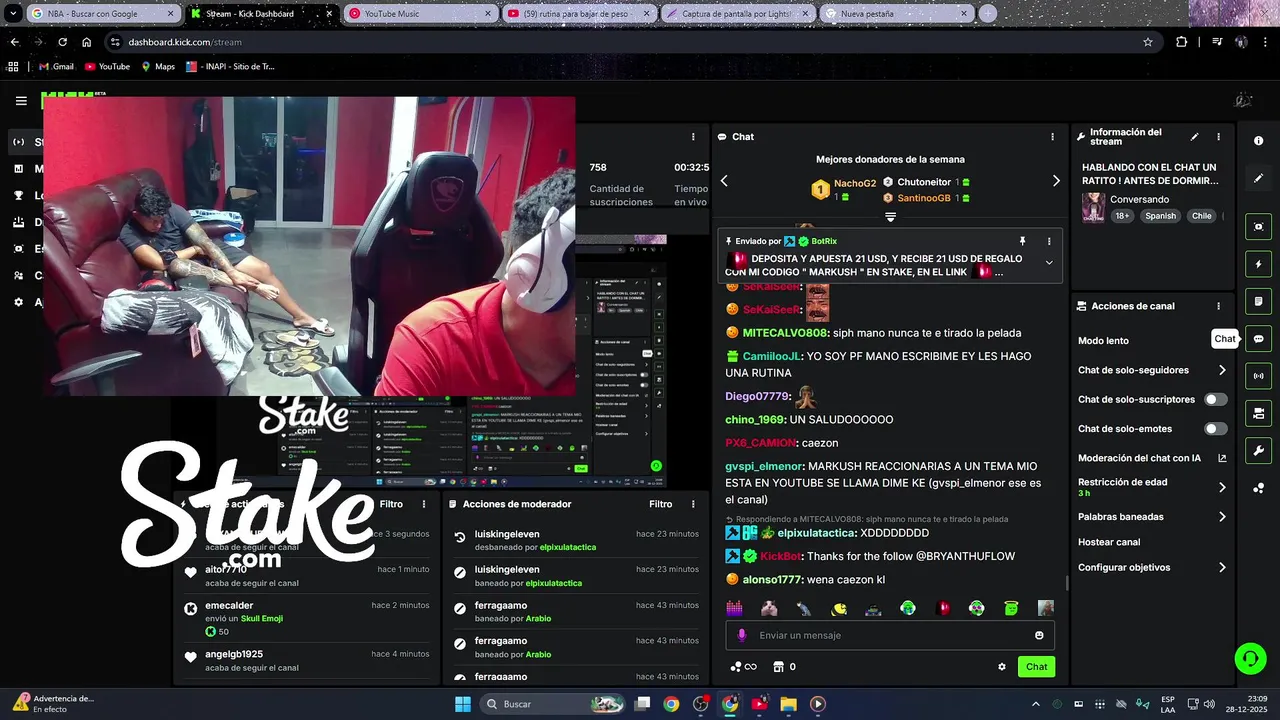The image size is (1280, 720).
Task: Expand Chat de solo-seguidores options
Action: 1222,370
